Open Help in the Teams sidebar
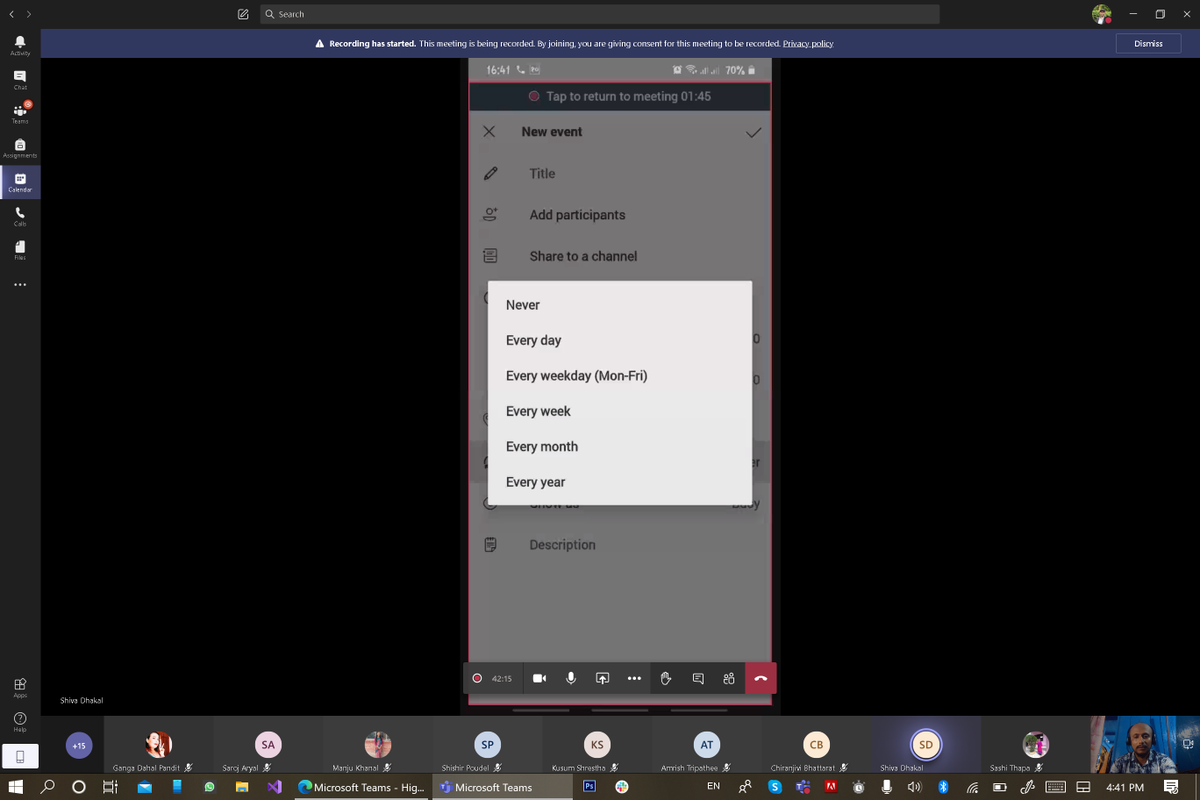The image size is (1200, 800). pyautogui.click(x=20, y=721)
